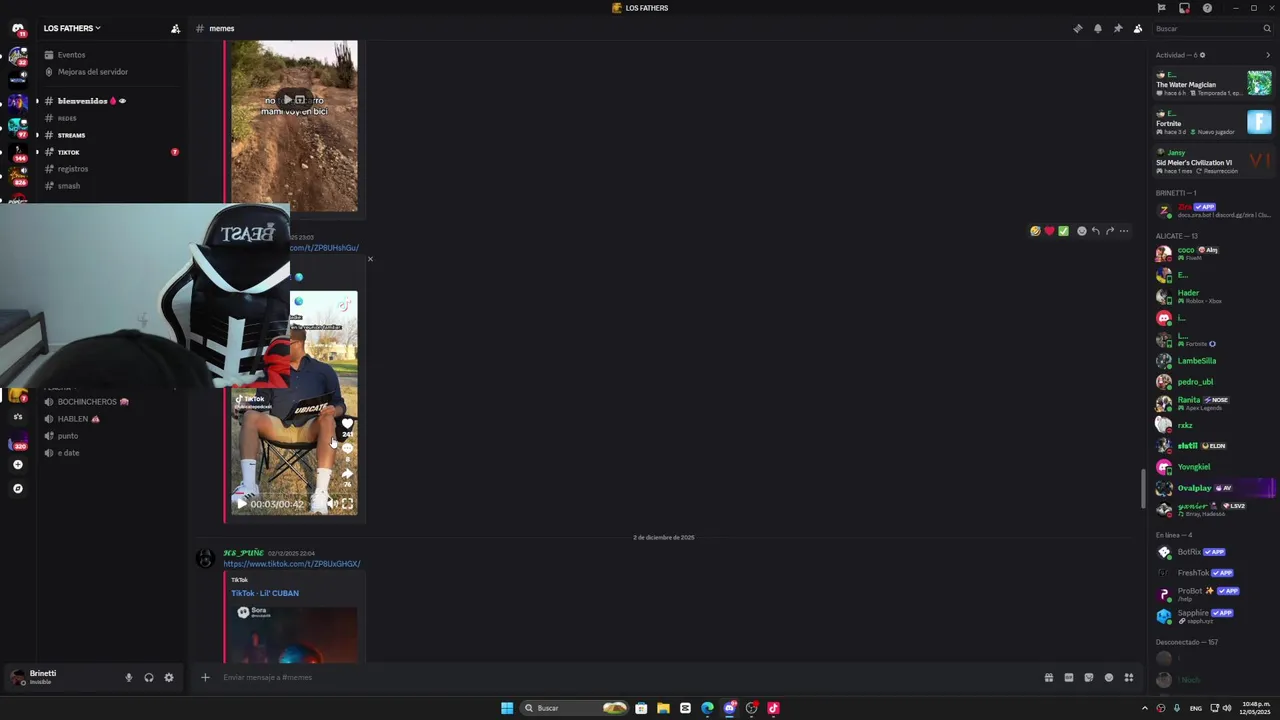Toggle TikTok video volume speaker

(x=331, y=504)
